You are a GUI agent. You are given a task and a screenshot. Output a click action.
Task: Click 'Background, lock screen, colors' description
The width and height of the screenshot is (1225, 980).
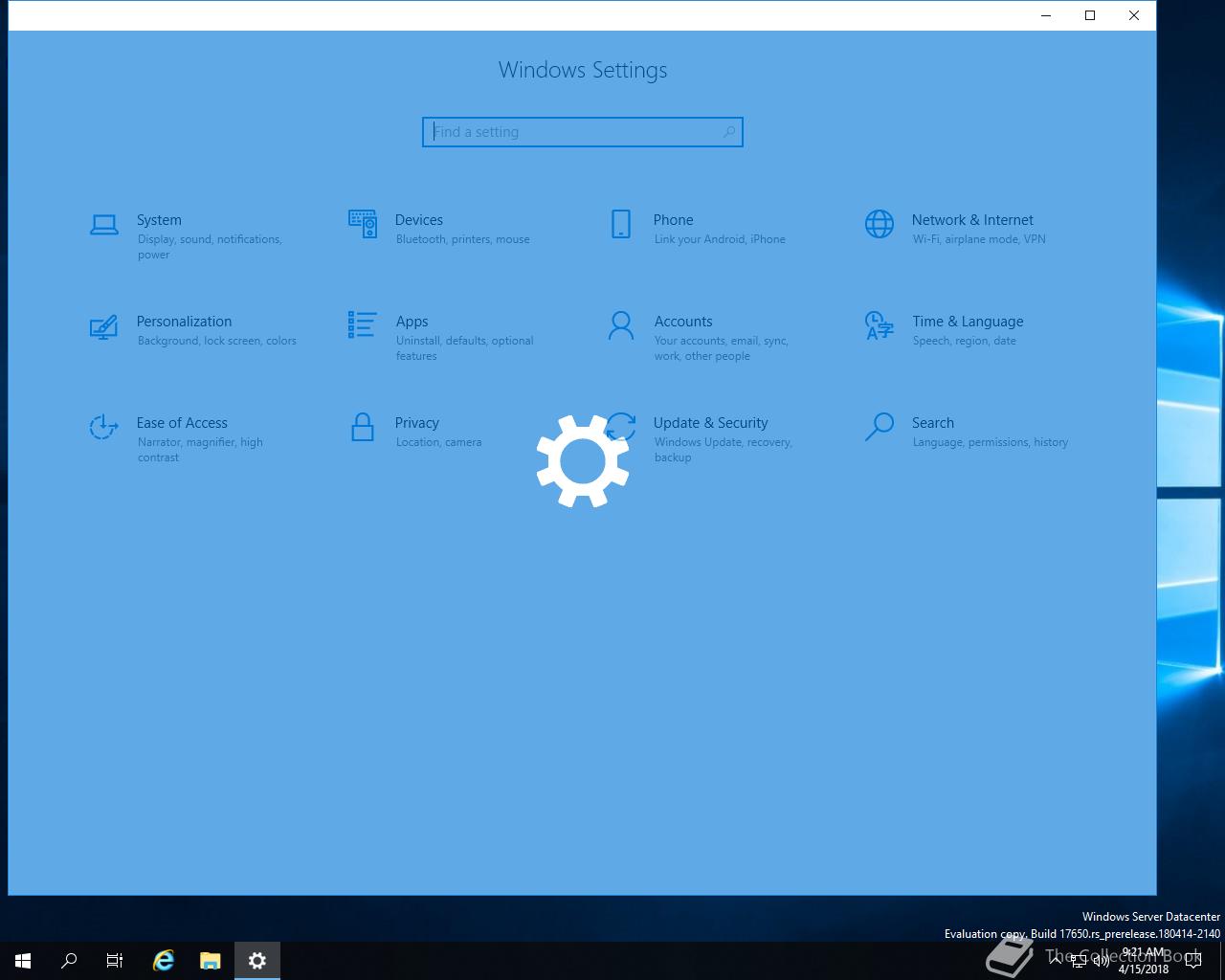(x=217, y=341)
